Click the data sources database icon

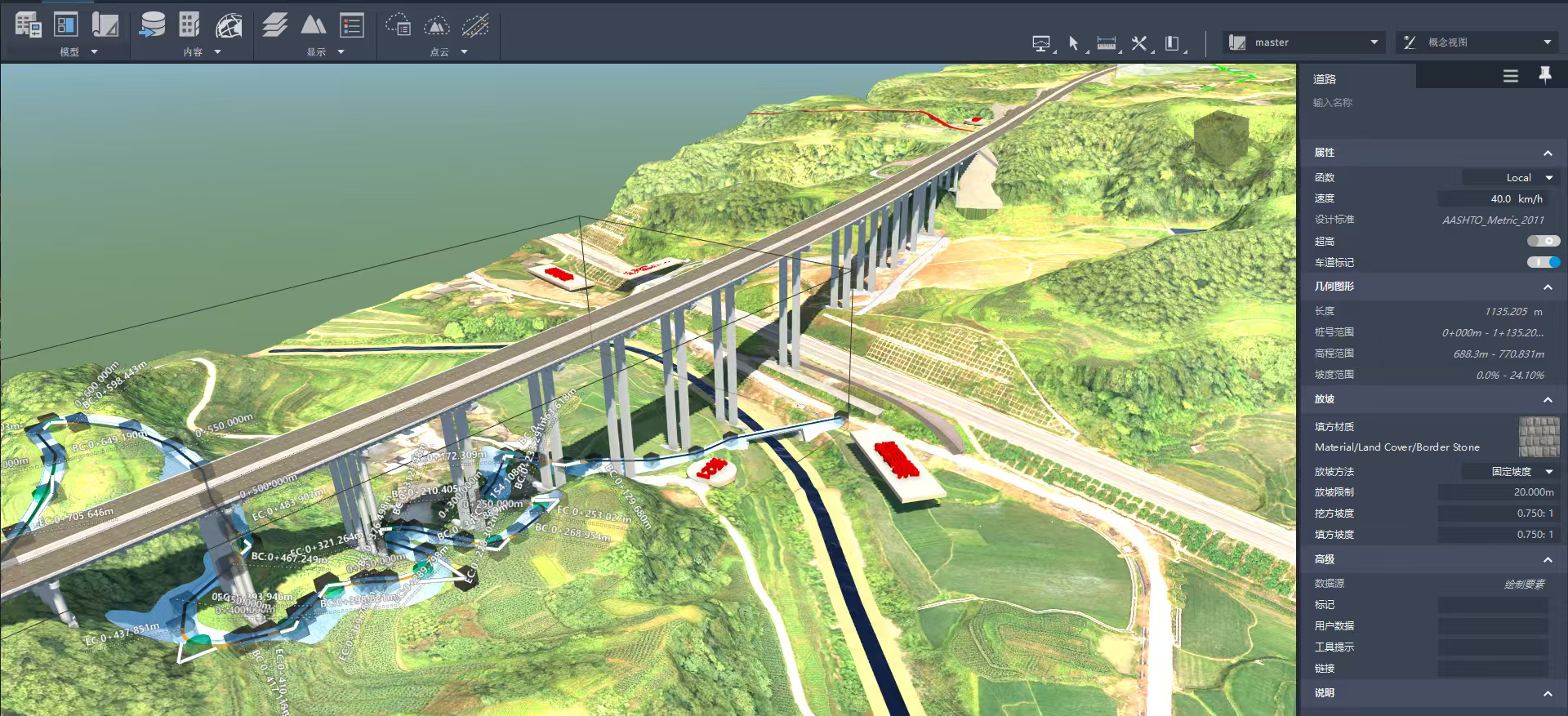[152, 25]
